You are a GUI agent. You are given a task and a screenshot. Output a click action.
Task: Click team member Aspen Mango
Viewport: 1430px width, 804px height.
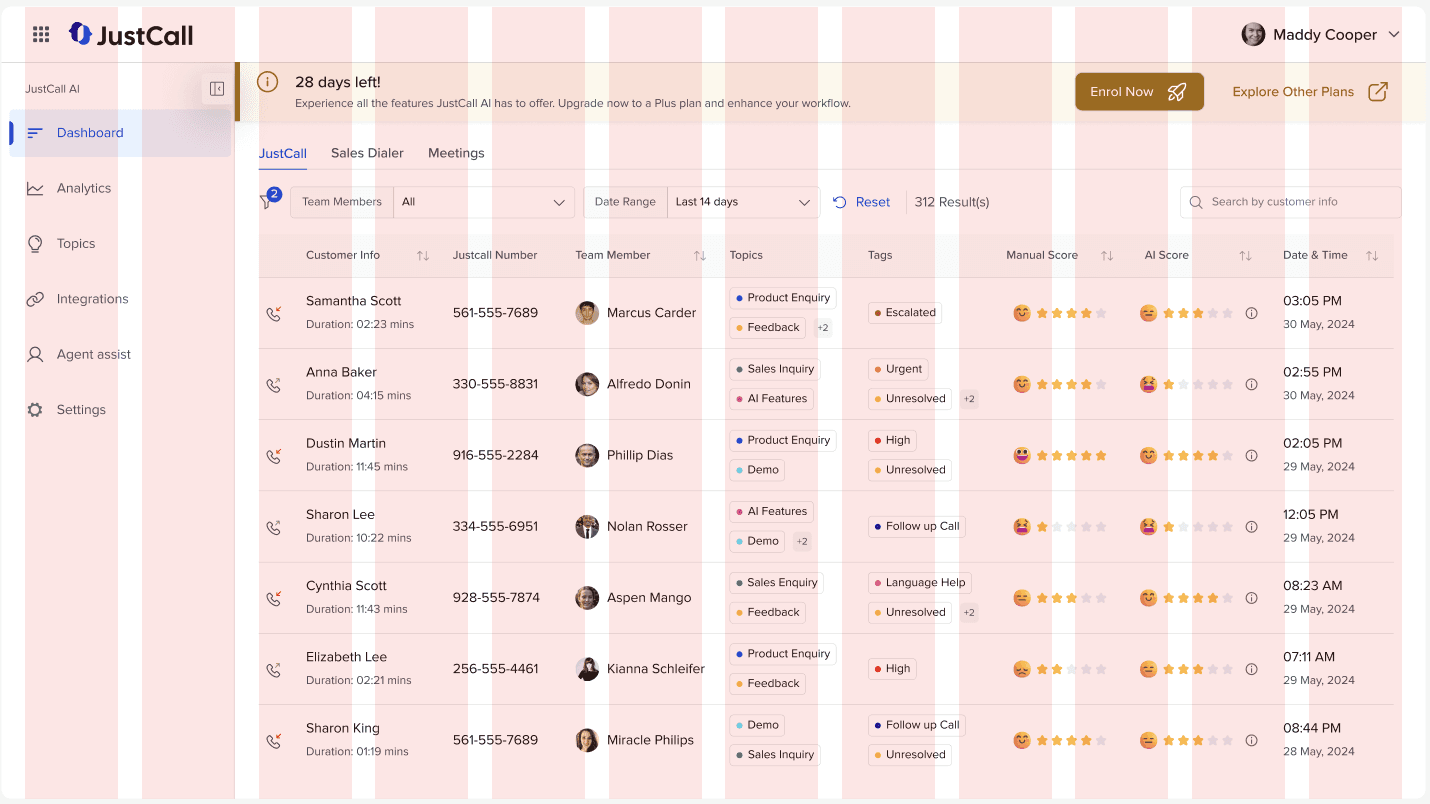click(x=649, y=598)
